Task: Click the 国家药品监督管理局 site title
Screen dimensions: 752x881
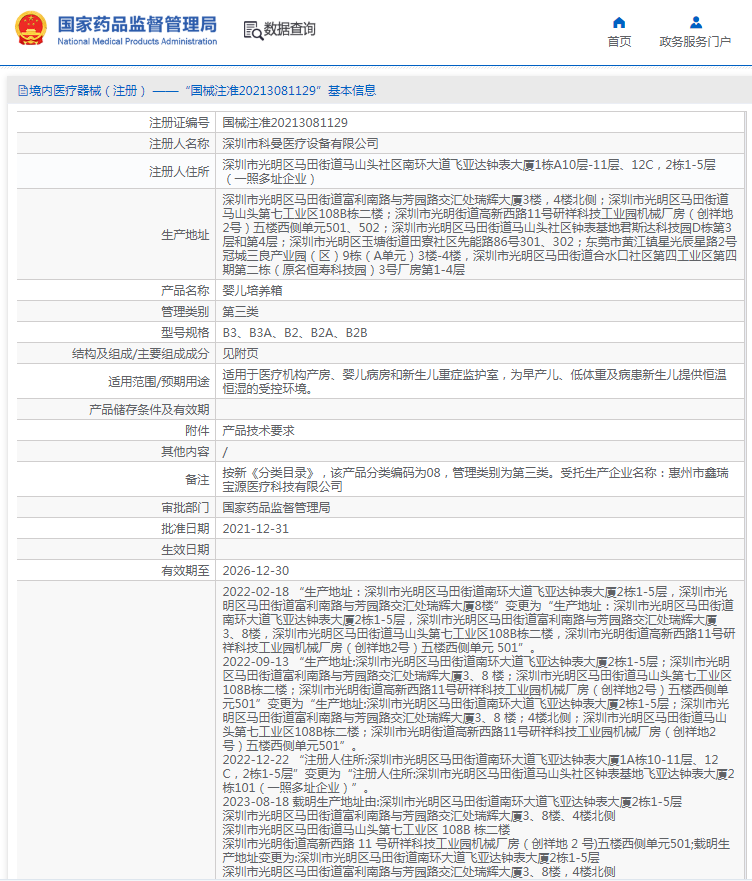Action: (137, 24)
